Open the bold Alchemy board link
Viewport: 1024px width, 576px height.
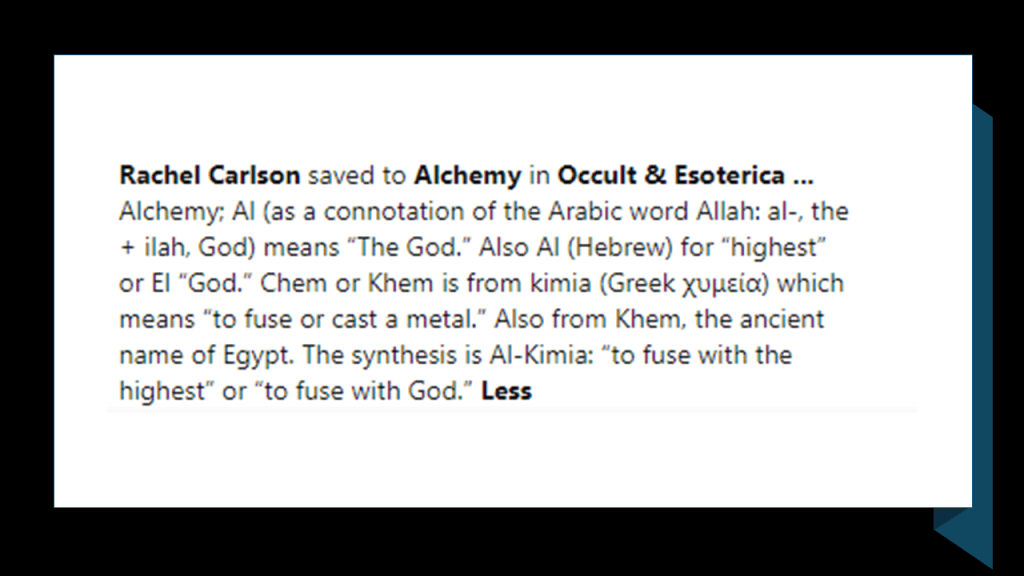tap(467, 176)
